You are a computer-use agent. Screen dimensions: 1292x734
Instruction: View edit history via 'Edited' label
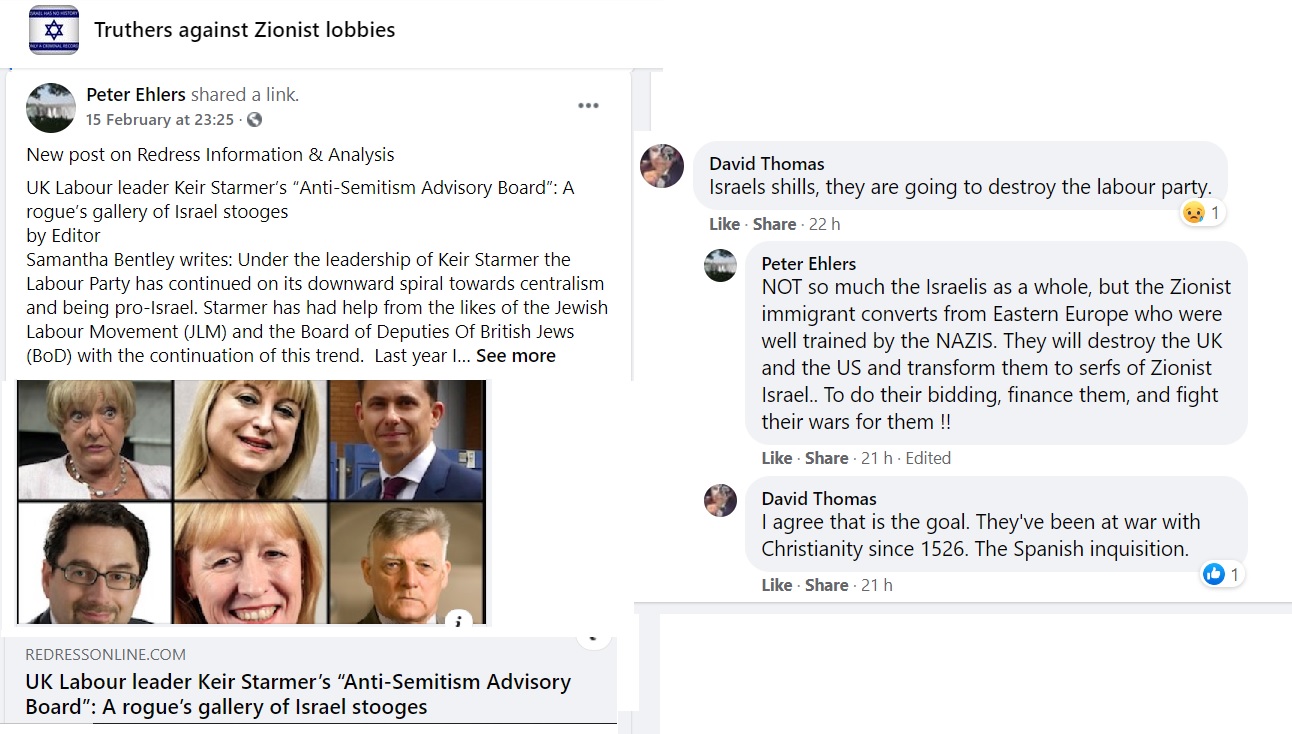[x=928, y=458]
